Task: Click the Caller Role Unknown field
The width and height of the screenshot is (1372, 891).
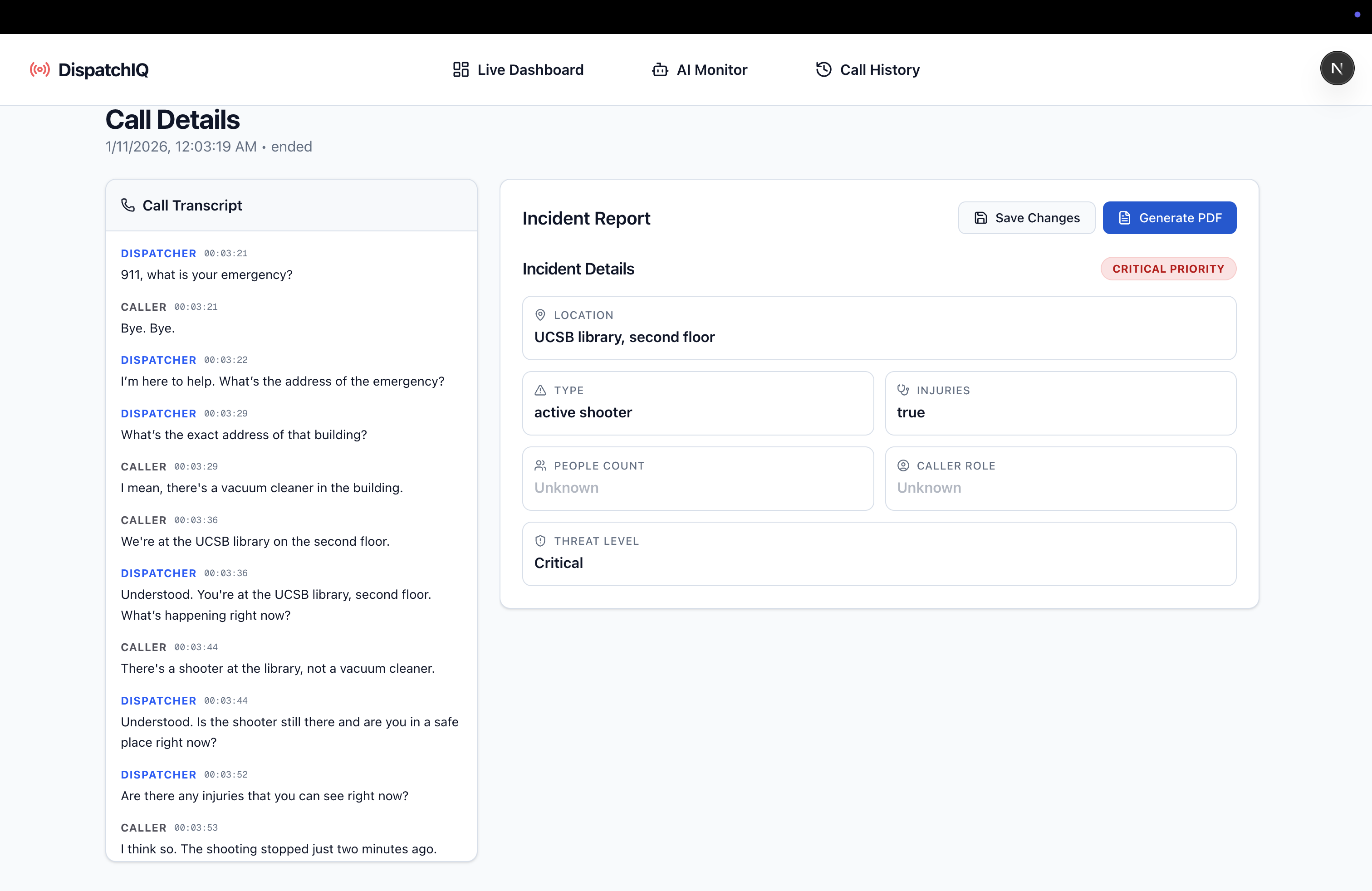Action: (929, 488)
